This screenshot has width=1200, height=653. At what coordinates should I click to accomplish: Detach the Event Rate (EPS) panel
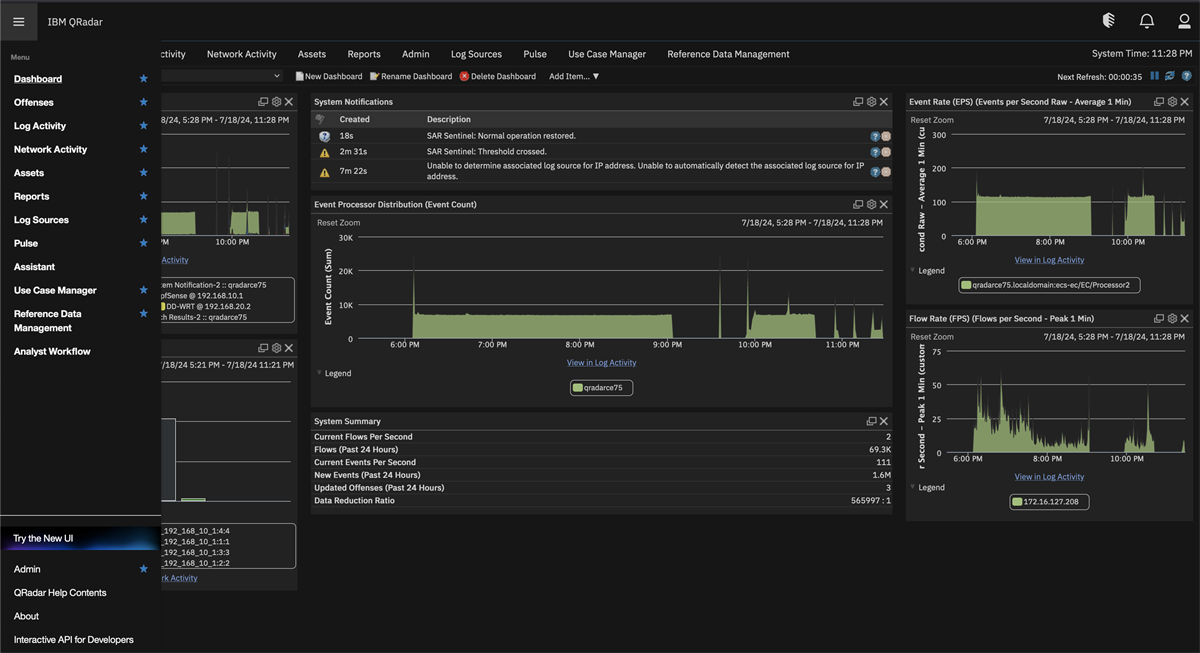pos(1159,102)
